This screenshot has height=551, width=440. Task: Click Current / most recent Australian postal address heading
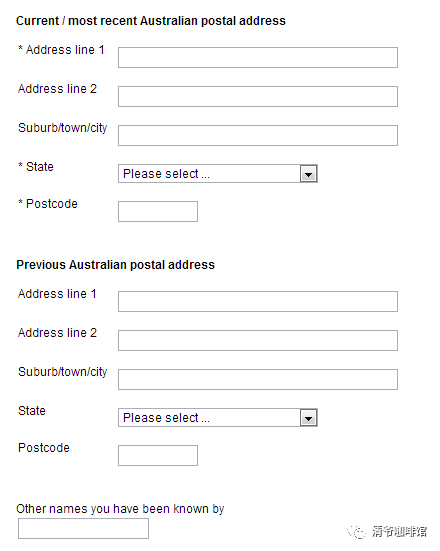tap(151, 21)
